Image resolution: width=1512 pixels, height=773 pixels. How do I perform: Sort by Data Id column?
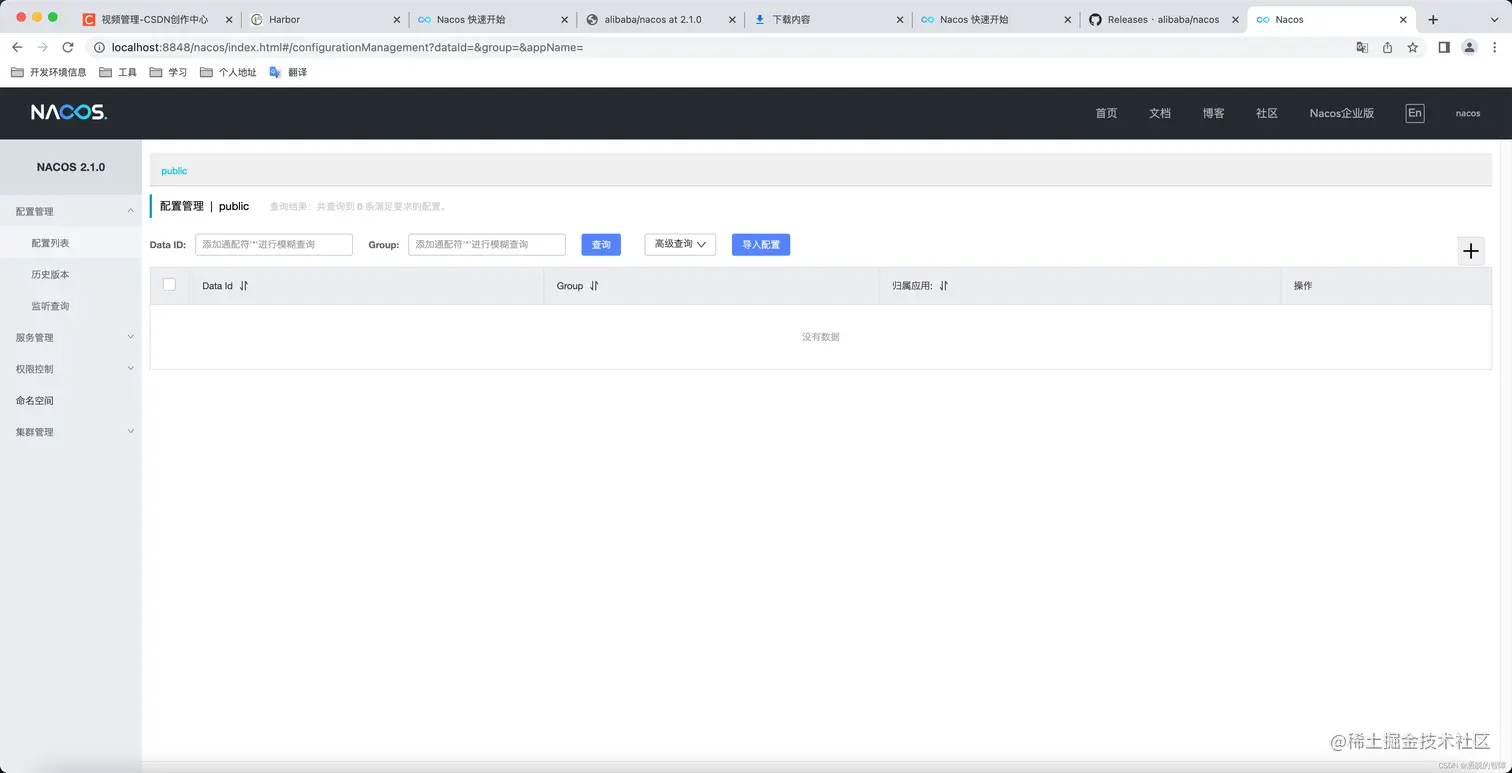coord(244,286)
